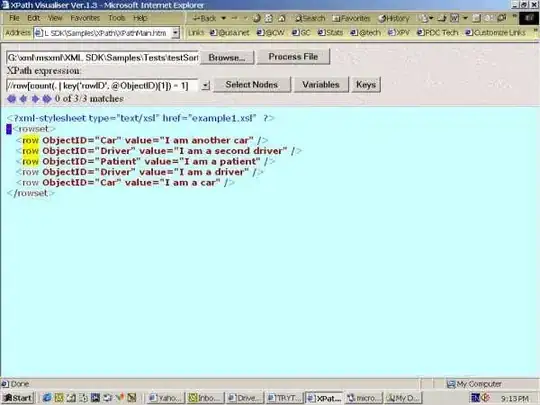
Task: Select highlighted row 'I am a patient'
Action: (145, 162)
